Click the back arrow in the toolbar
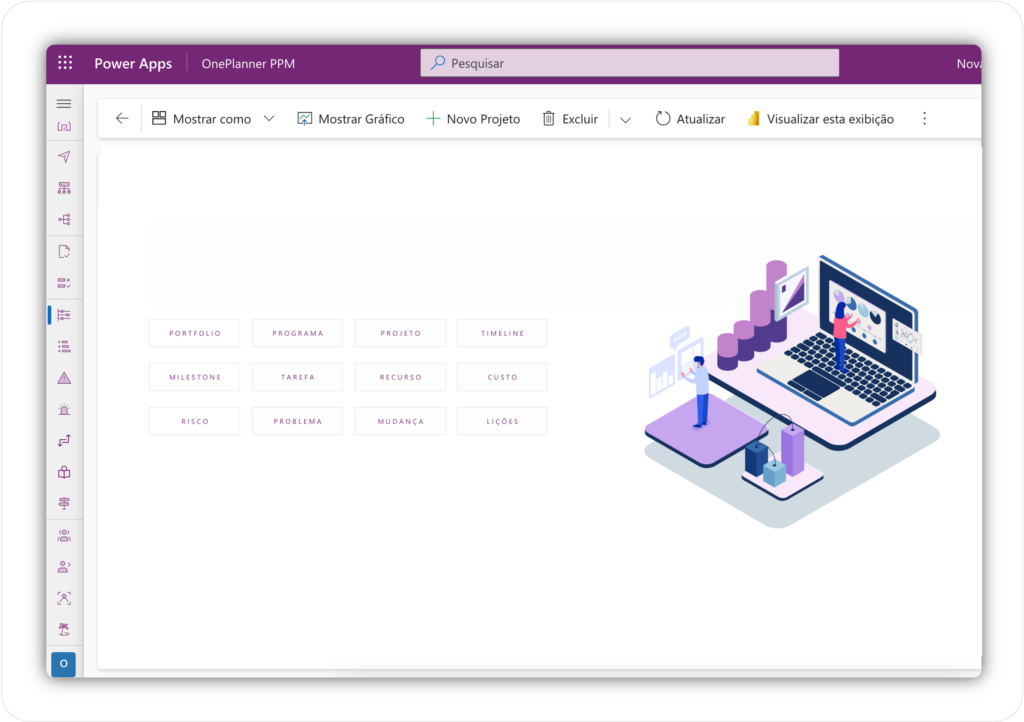The image size is (1024, 722). [x=121, y=118]
